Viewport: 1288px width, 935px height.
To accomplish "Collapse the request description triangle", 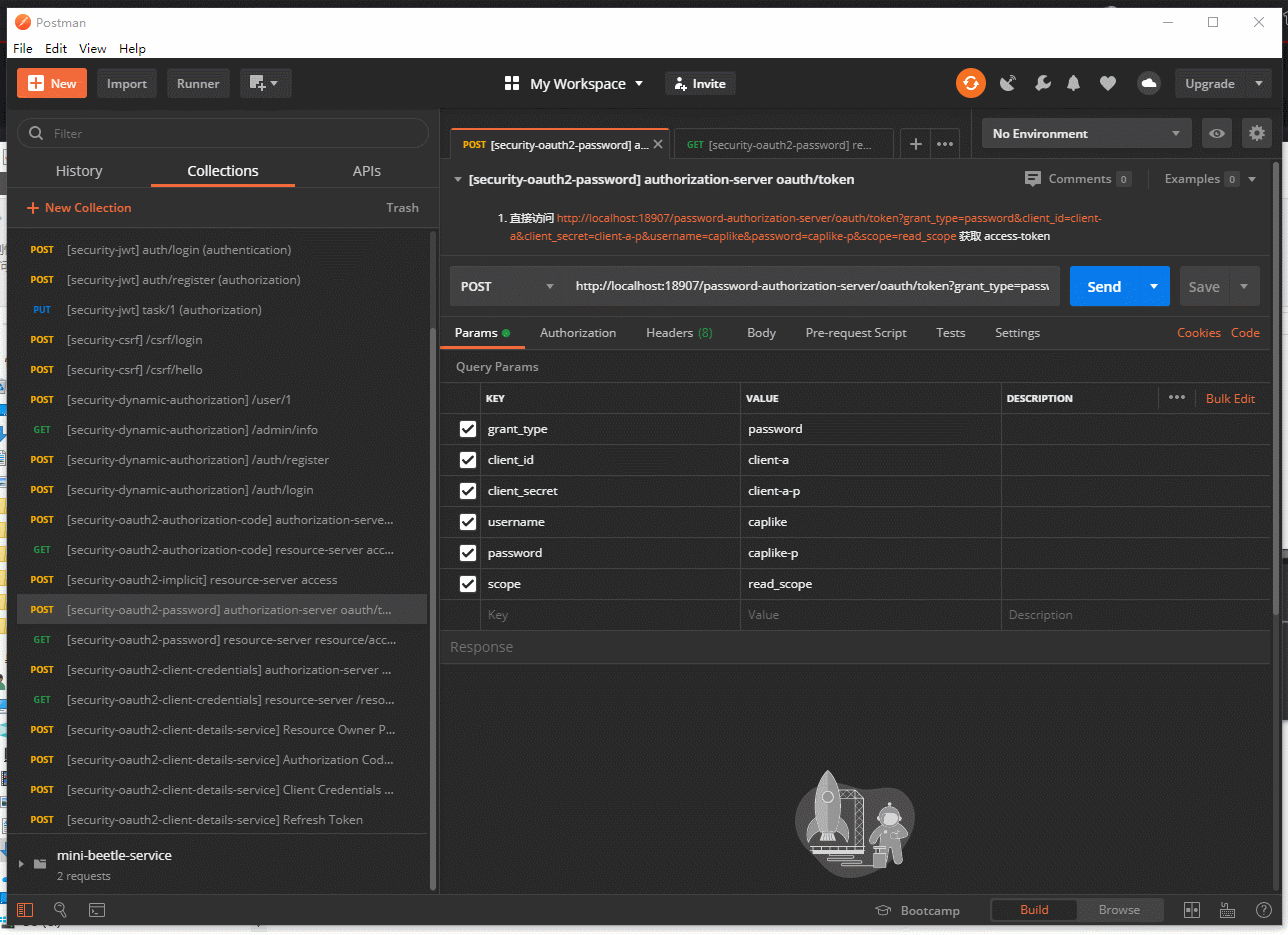I will pyautogui.click(x=458, y=179).
